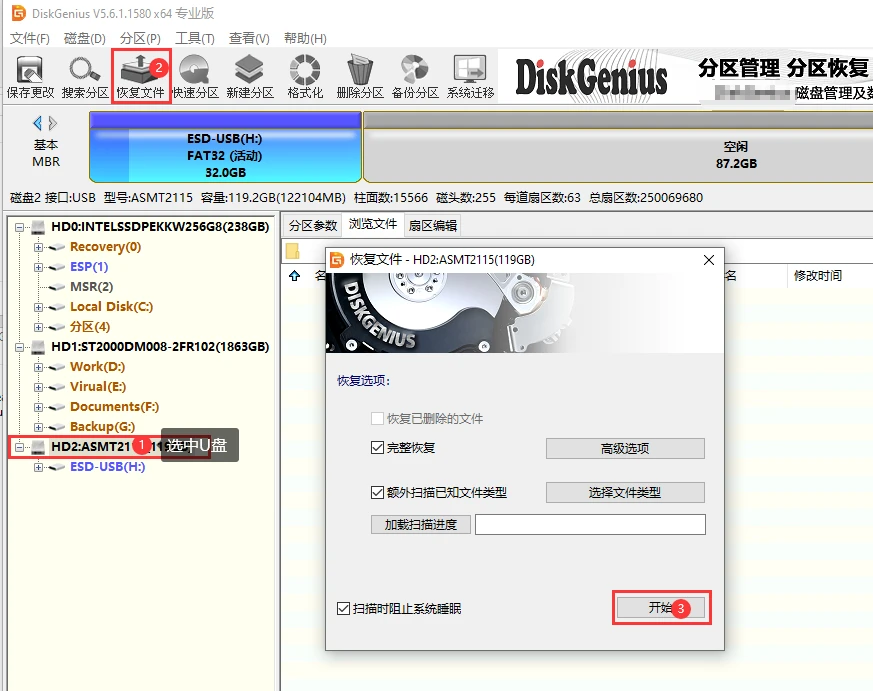Expand the ESD-USB(H:) tree node
This screenshot has height=691, width=873.
(38, 467)
